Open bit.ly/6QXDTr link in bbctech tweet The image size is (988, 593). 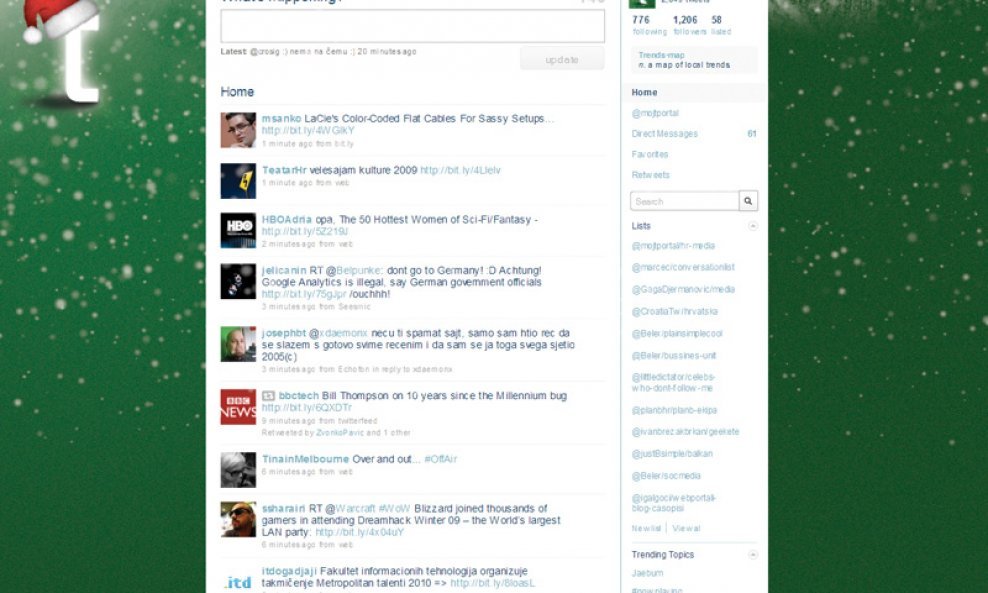pos(307,408)
